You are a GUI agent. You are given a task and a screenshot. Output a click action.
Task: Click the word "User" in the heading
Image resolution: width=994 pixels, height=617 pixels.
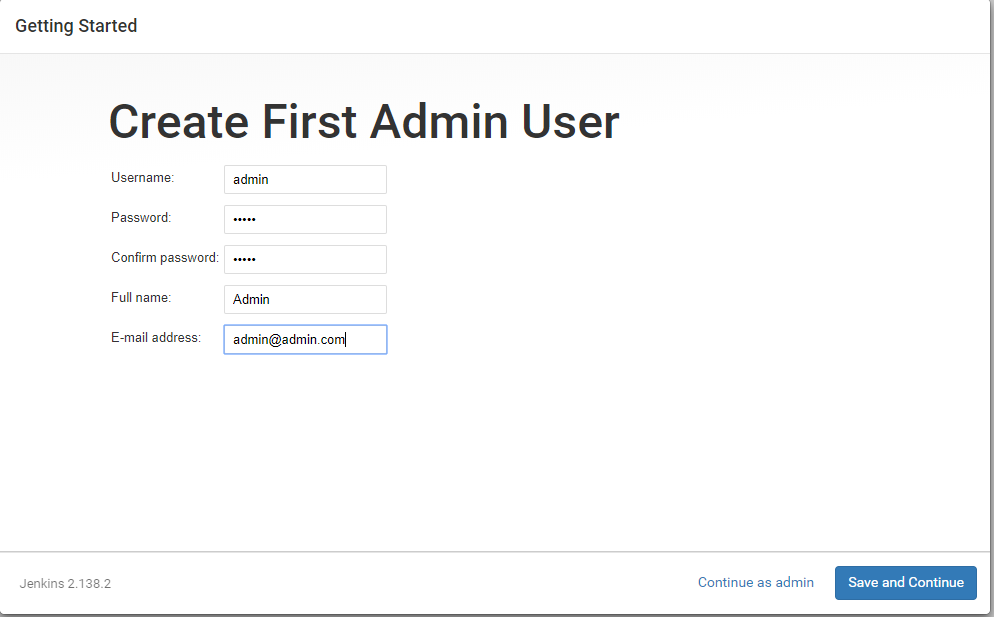570,122
